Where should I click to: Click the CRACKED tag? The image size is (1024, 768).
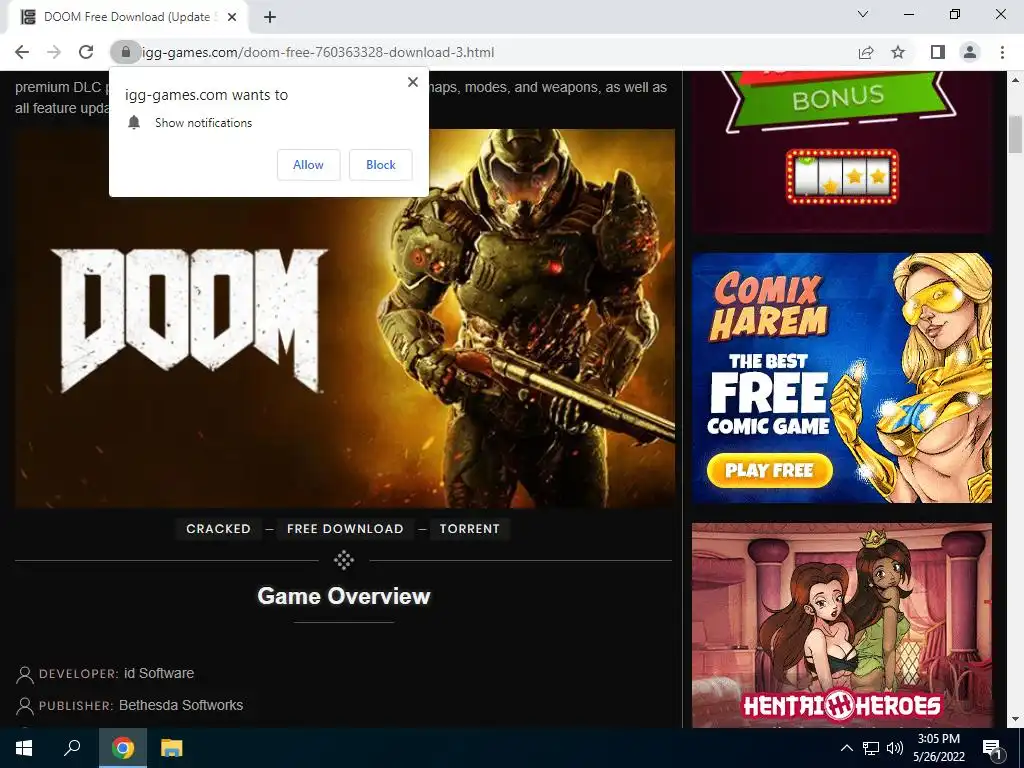(218, 529)
